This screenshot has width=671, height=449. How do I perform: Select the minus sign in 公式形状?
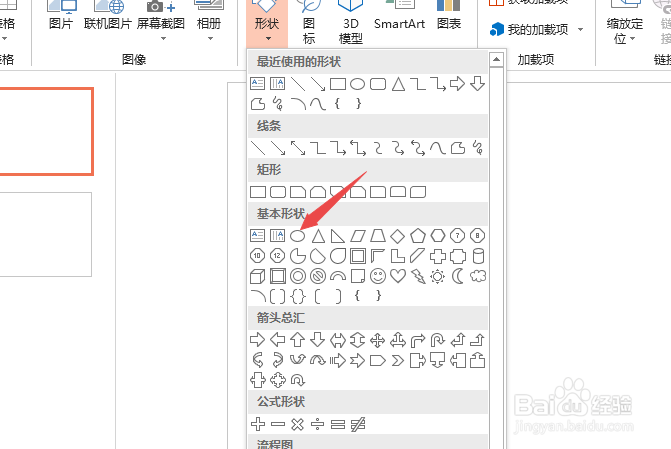(x=278, y=424)
